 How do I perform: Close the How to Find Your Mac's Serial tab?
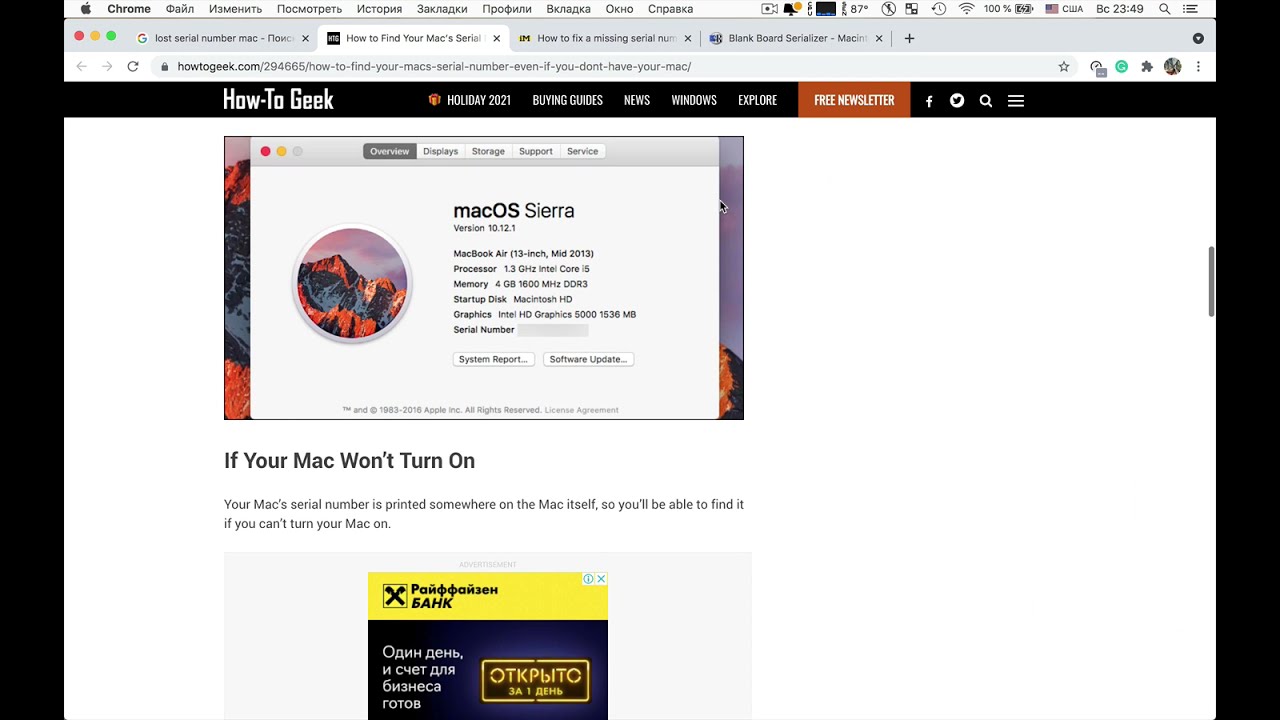coord(496,38)
